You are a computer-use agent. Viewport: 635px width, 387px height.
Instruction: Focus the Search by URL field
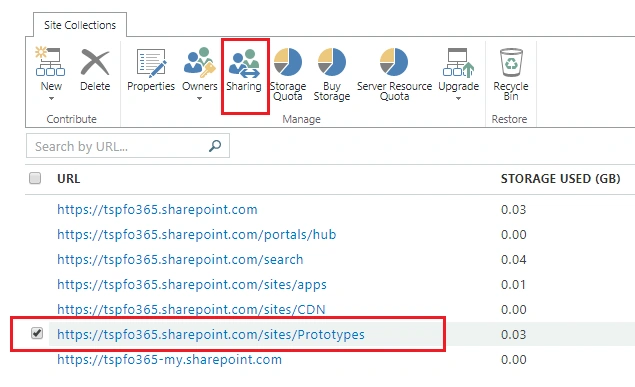click(128, 146)
